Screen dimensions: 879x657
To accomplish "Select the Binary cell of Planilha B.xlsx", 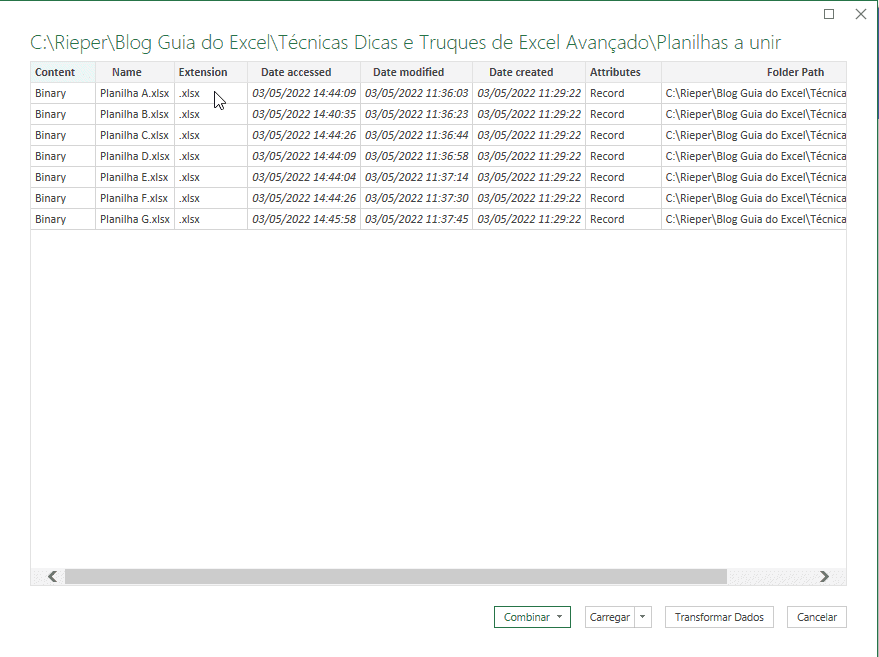I will 50,114.
